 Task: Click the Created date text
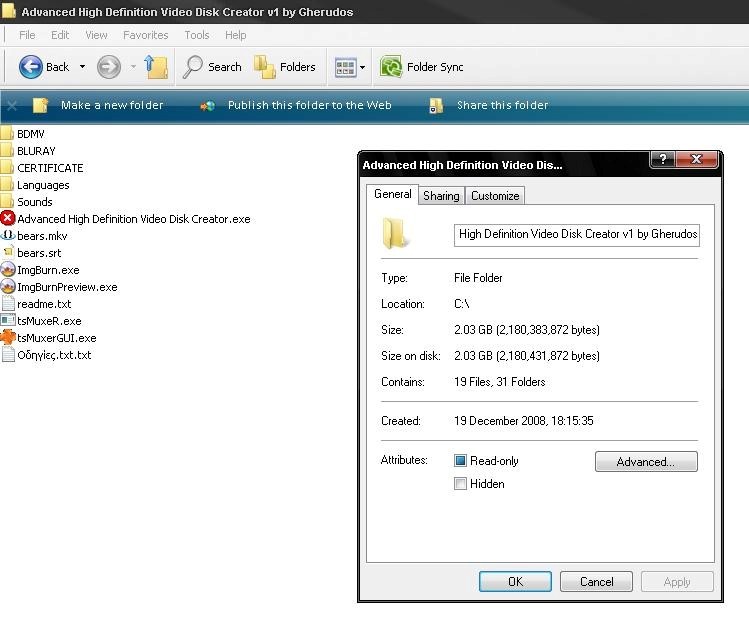(524, 420)
